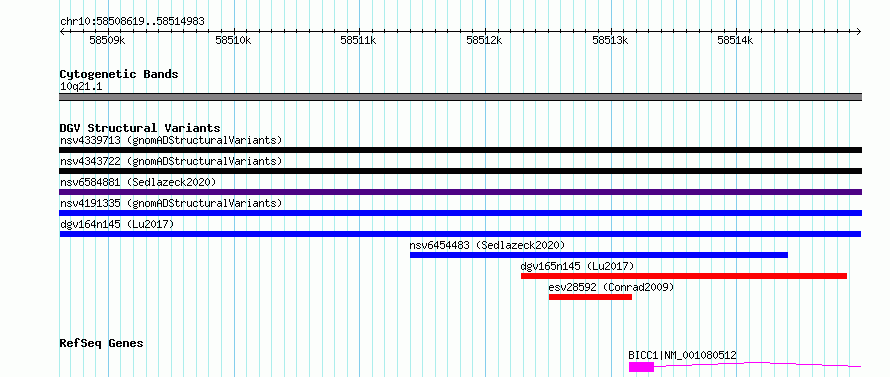Click the left arrowhead of the ruler

tap(62, 32)
